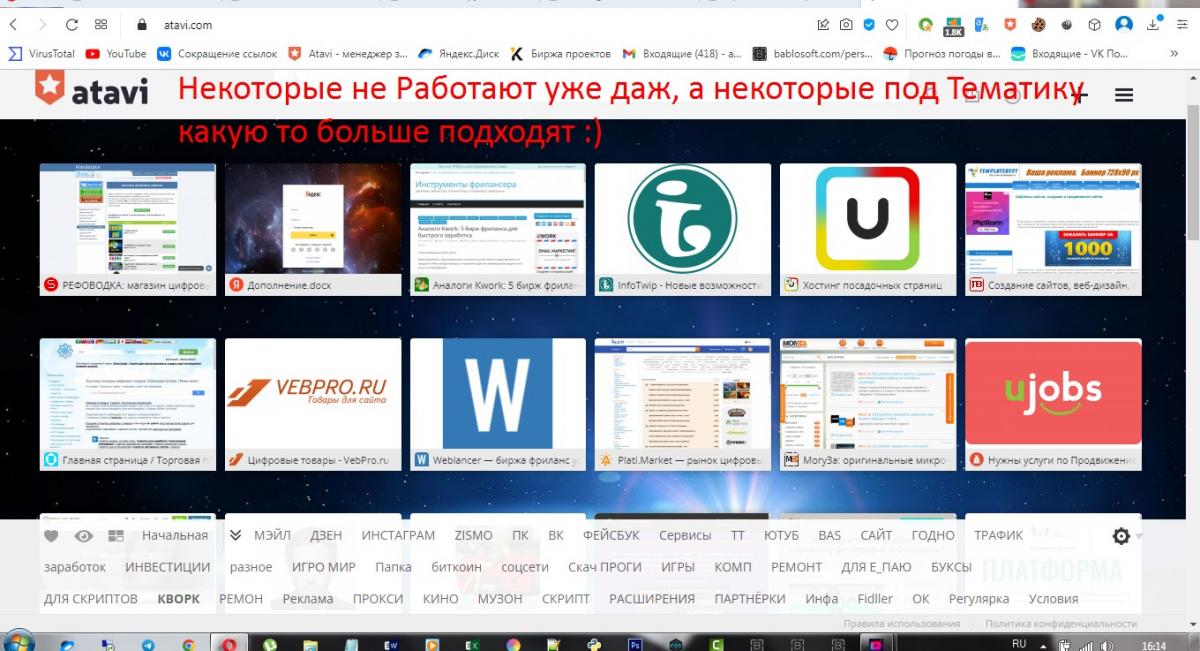Open the РЕФОВОДКА bookmark thumbnail
This screenshot has width=1200, height=651.
pos(127,229)
